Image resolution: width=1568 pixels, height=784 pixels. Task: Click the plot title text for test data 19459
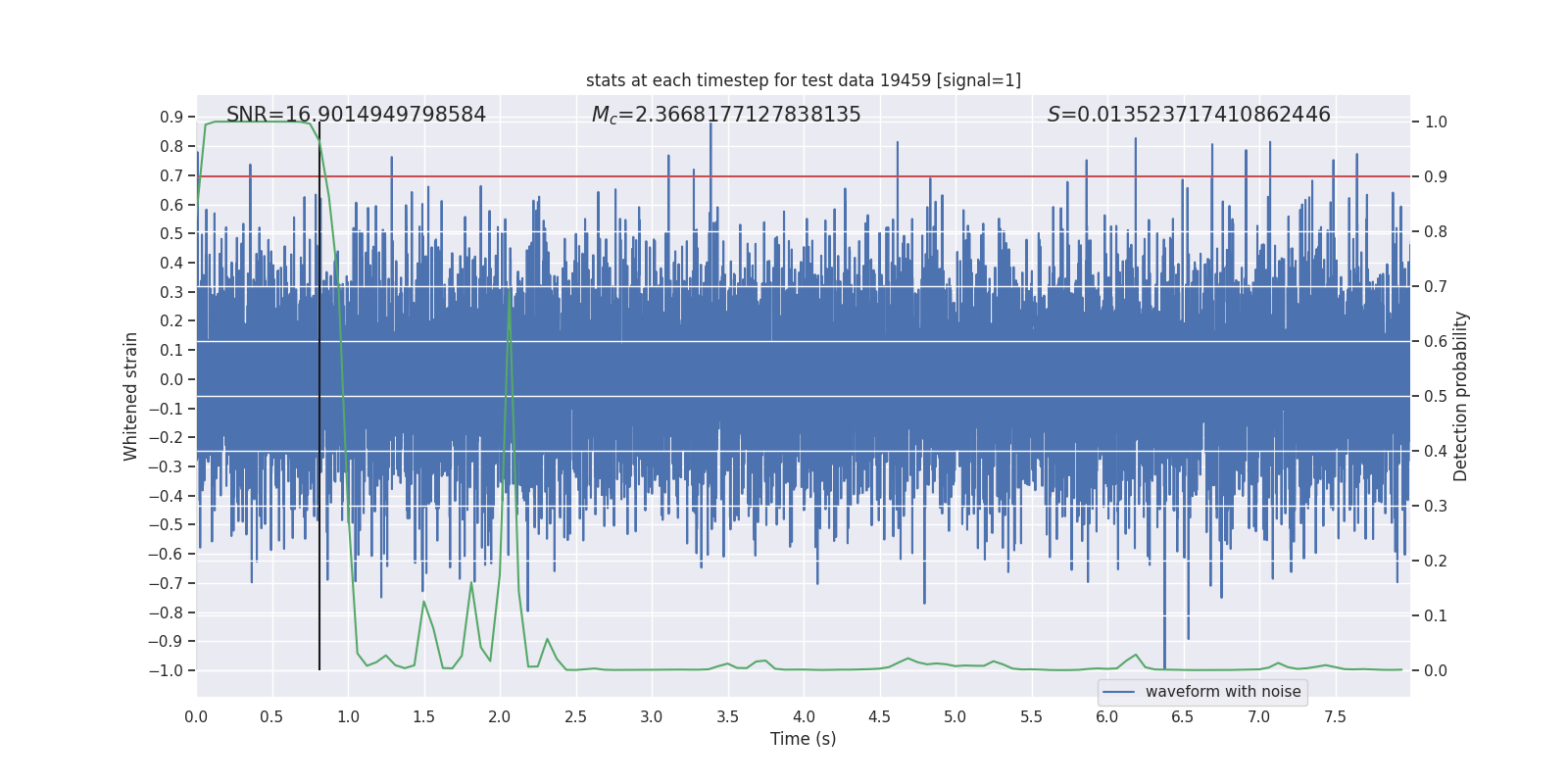point(804,80)
